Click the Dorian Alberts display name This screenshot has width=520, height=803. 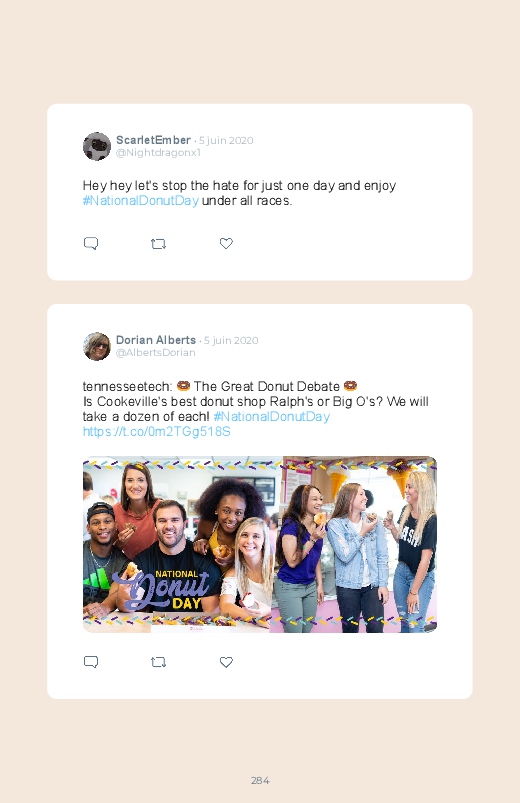click(x=156, y=340)
